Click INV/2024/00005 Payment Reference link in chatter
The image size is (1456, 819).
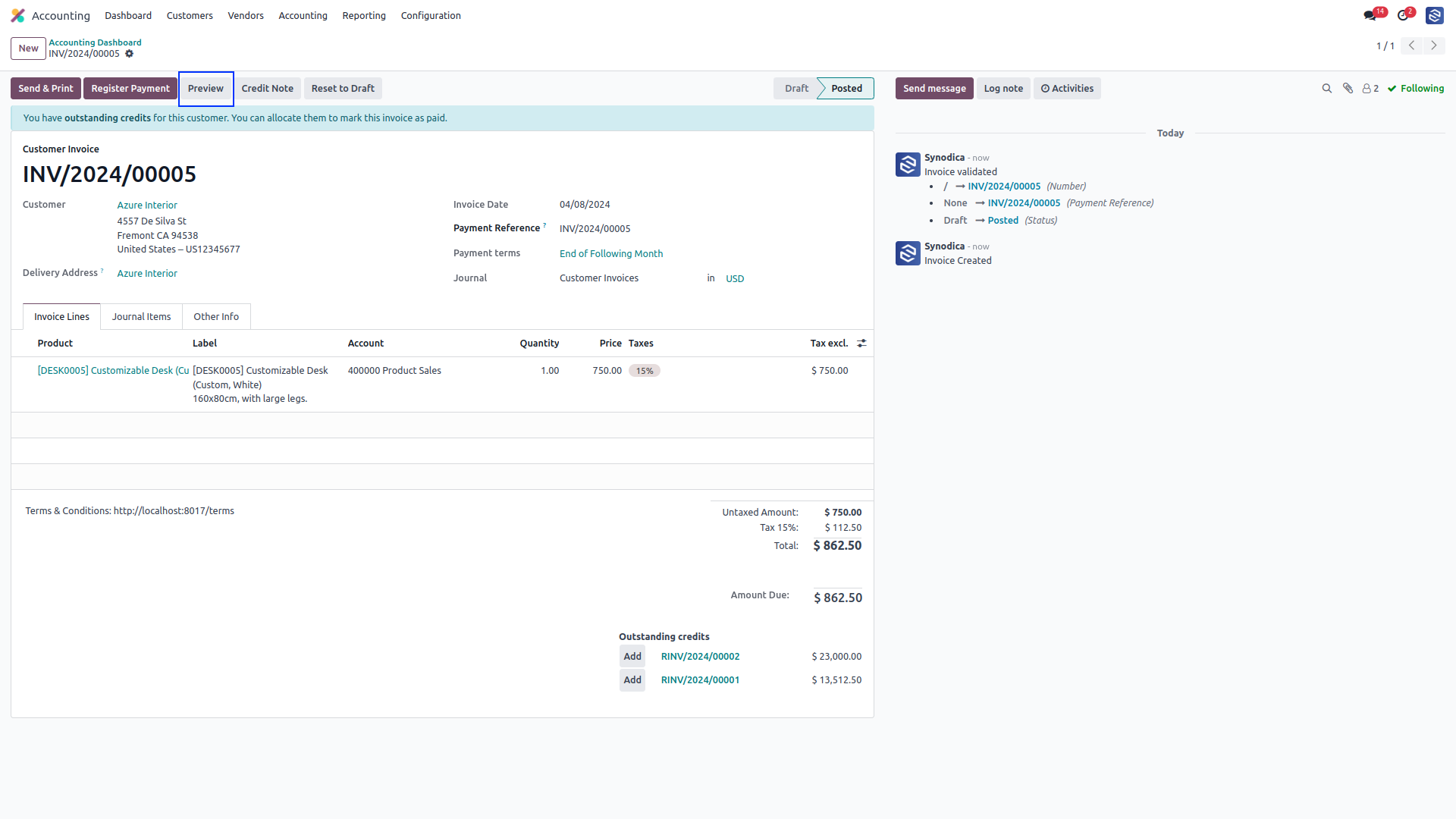pyautogui.click(x=1024, y=203)
